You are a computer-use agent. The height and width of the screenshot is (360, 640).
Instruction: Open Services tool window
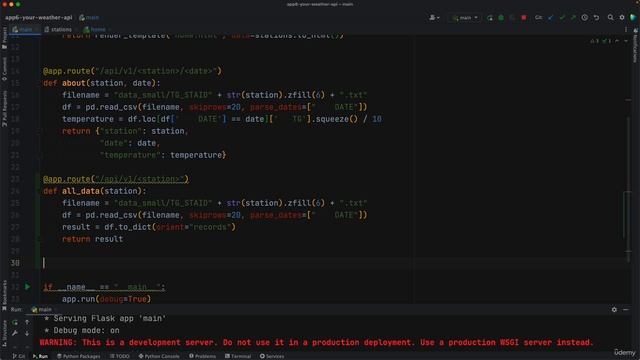(x=272, y=356)
